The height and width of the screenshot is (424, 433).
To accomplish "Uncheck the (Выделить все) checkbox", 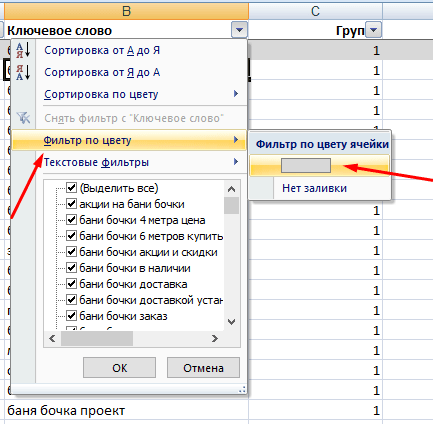I will (72, 188).
